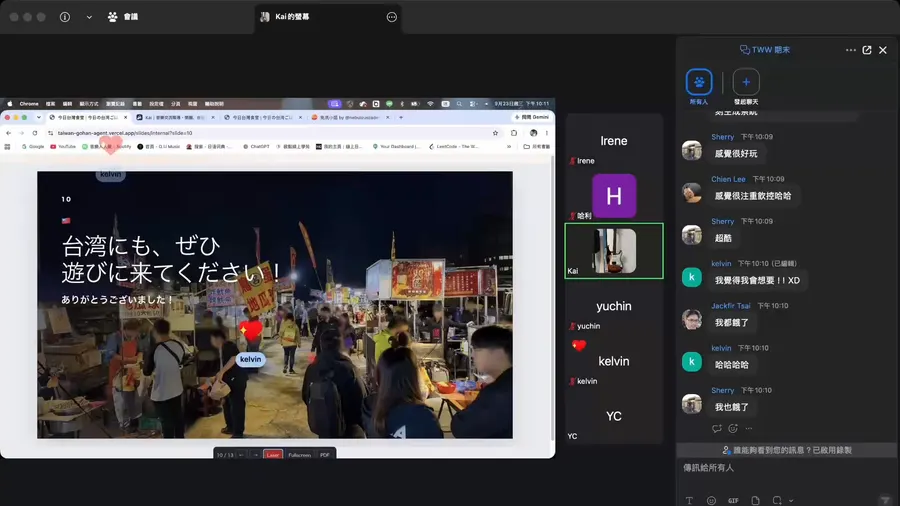Focus the 傳訊給所有人 message input
The height and width of the screenshot is (506, 900).
pos(787,468)
